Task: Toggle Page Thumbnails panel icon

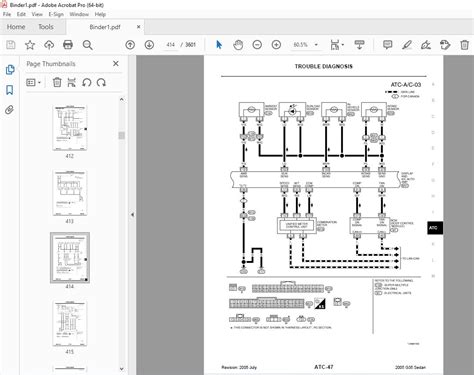Action: [10, 70]
